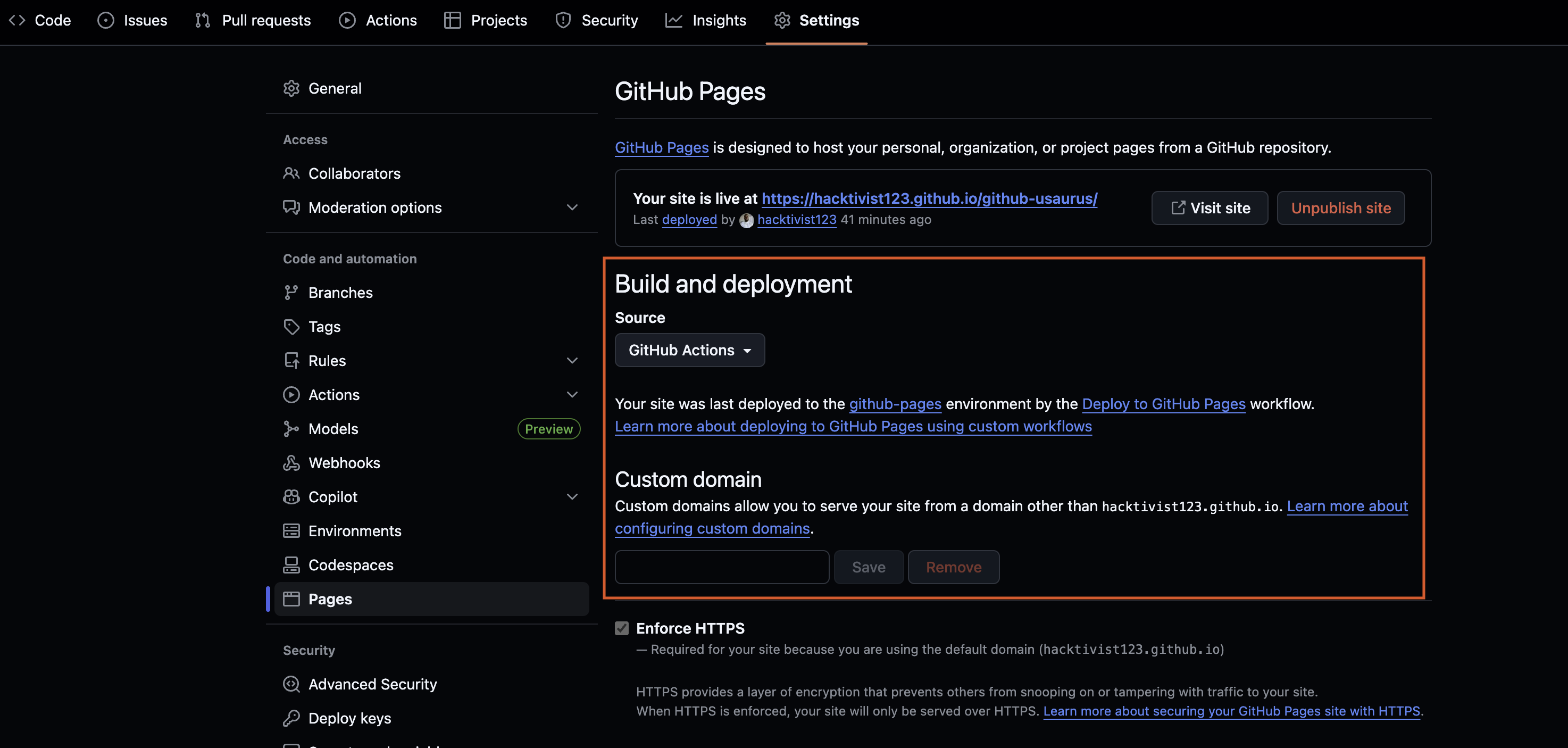Focus the custom domain input field
Screen dimensions: 1568x748
click(x=722, y=567)
